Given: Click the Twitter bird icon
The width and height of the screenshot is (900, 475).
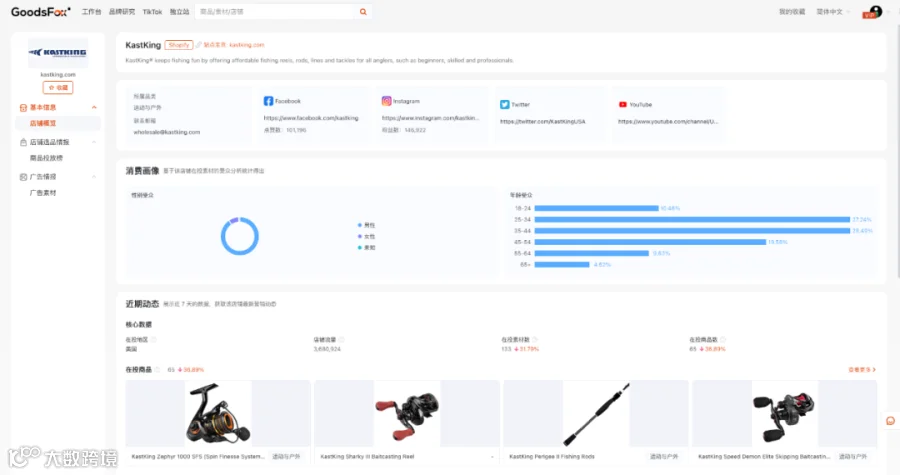Looking at the screenshot, I should coord(505,104).
